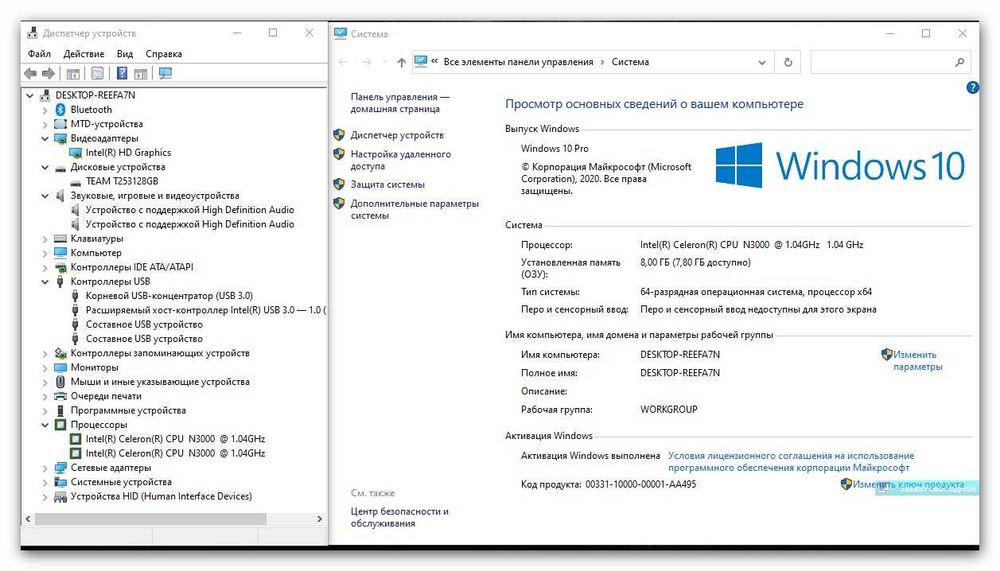Select MTD-устройства tree item
The image size is (1000, 571).
coord(107,124)
